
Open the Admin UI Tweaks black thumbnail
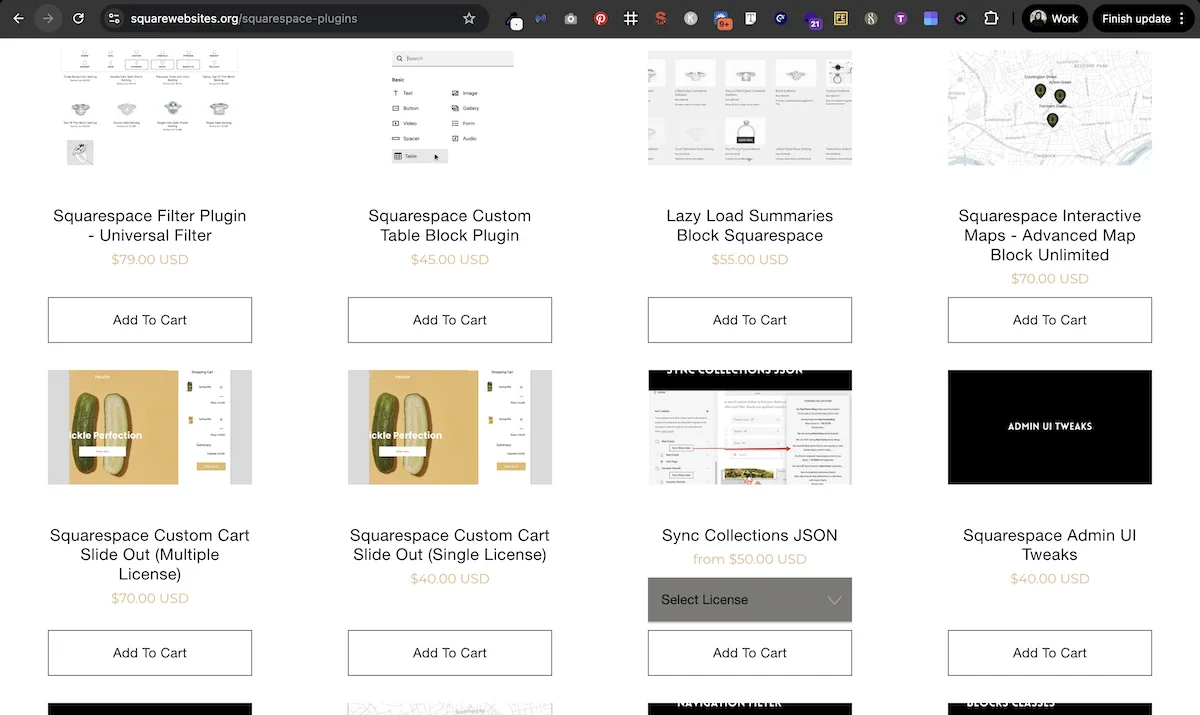pos(1050,427)
